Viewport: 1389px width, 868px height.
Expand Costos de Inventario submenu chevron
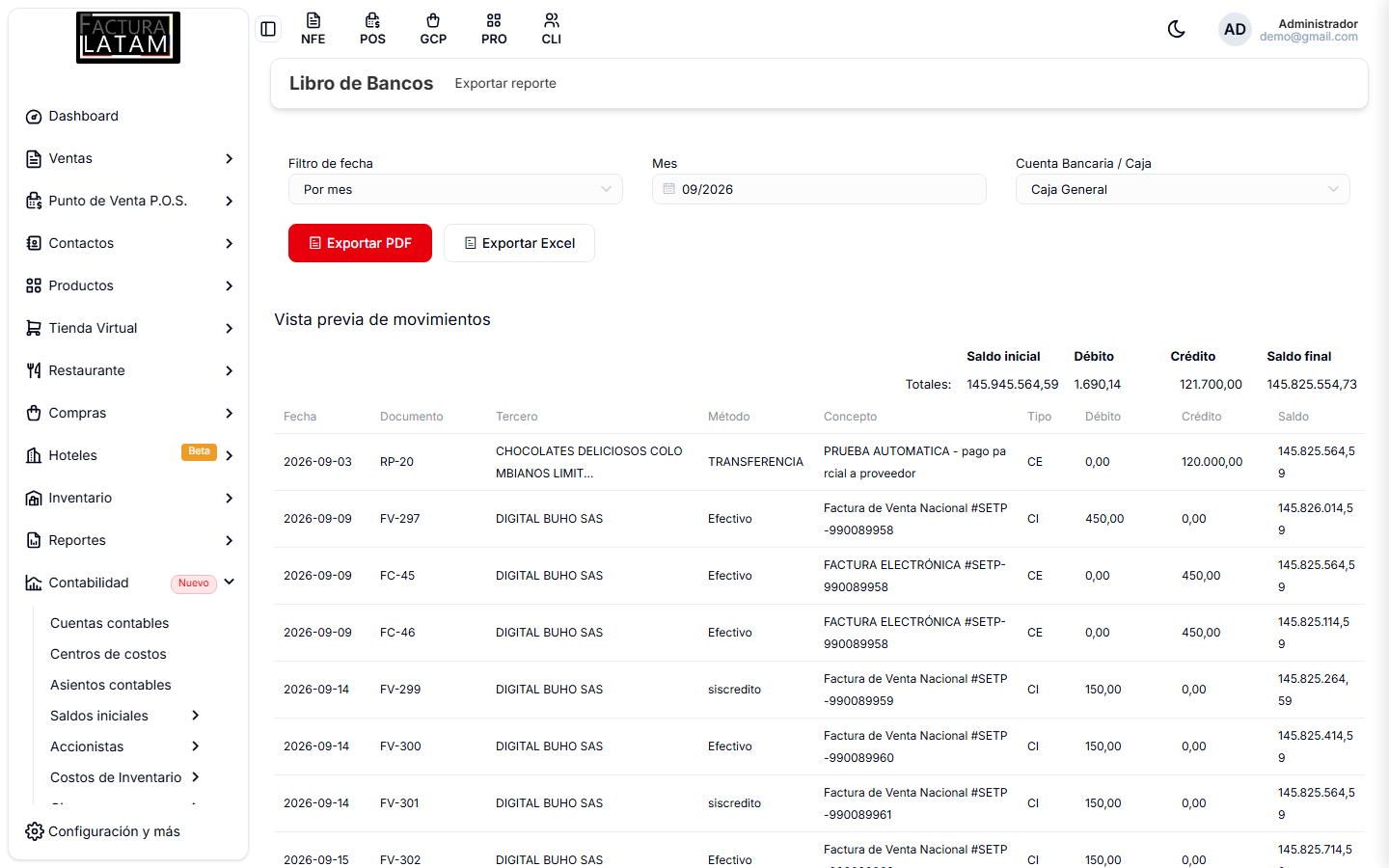click(196, 777)
